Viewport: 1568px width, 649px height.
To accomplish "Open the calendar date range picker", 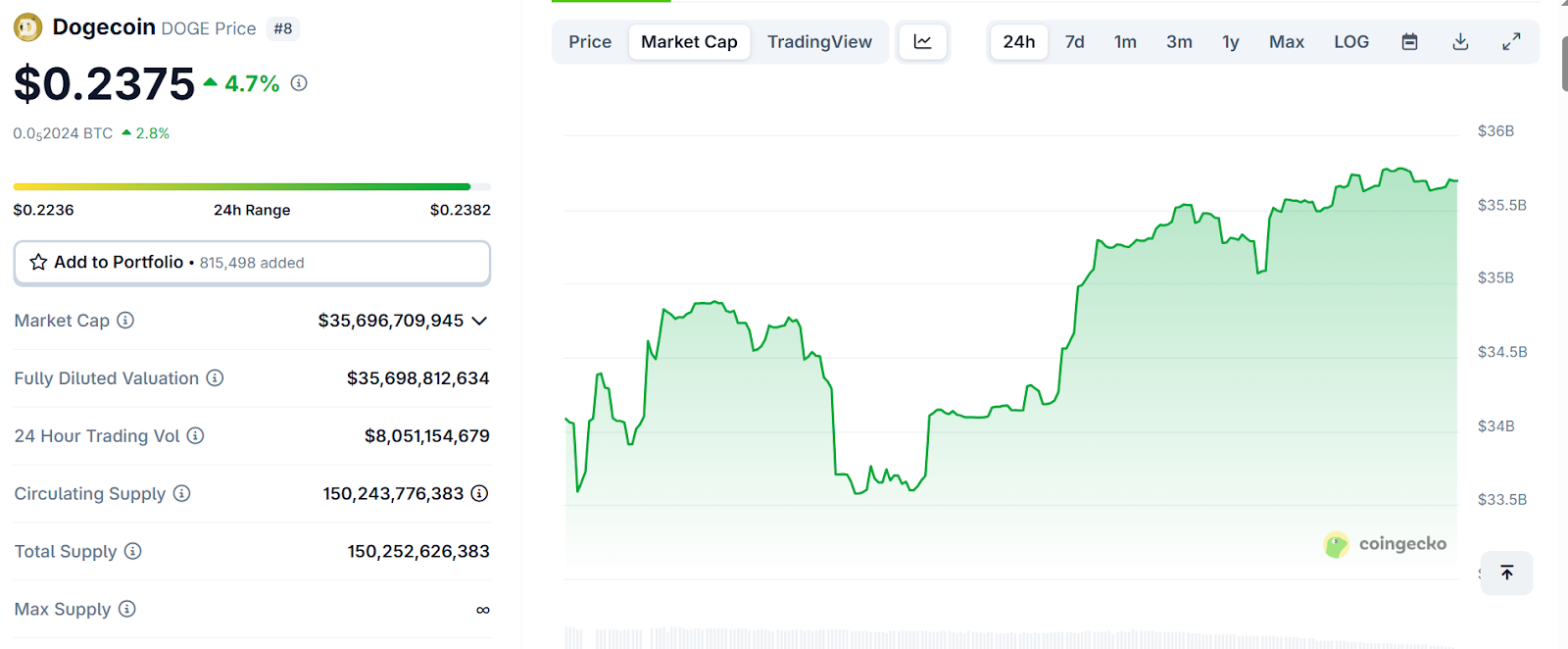I will pyautogui.click(x=1409, y=41).
